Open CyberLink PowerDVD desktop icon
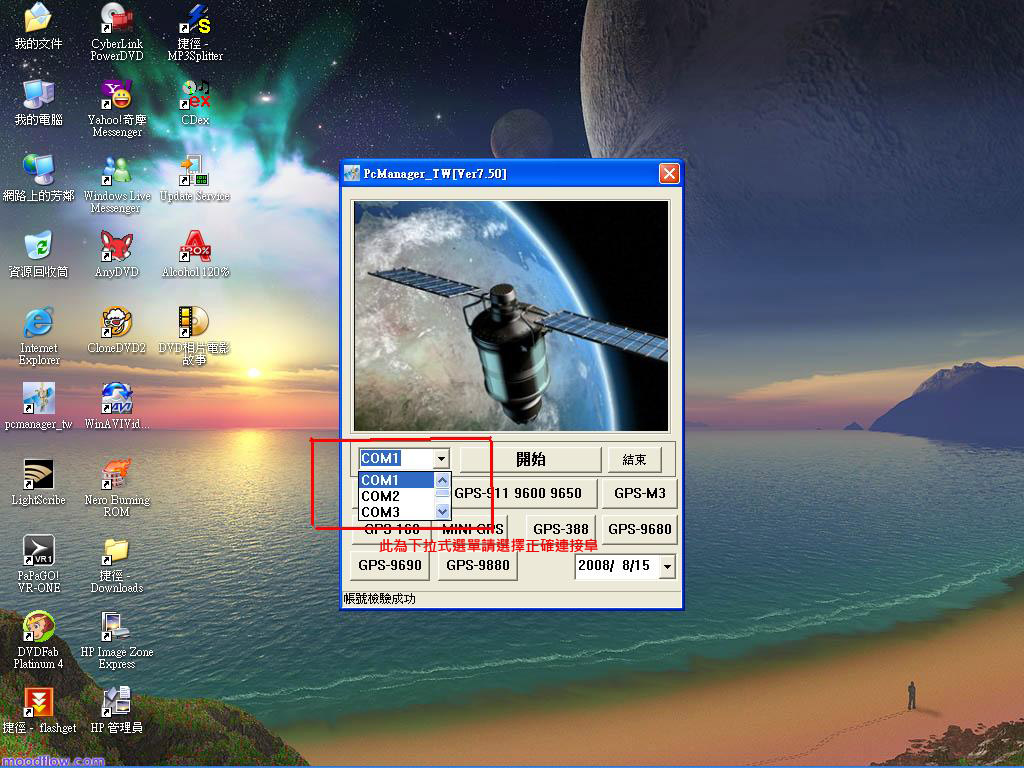Screen dimensions: 1024x768 117,20
